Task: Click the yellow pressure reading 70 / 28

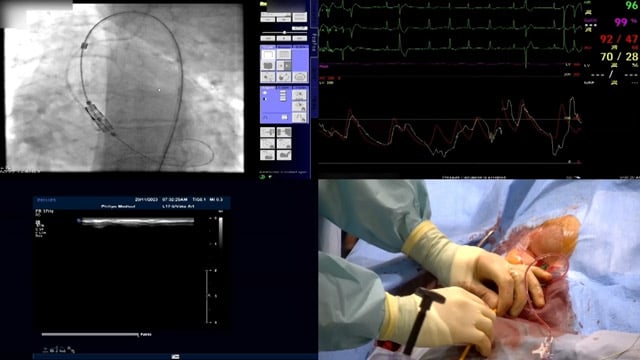Action: [619, 57]
